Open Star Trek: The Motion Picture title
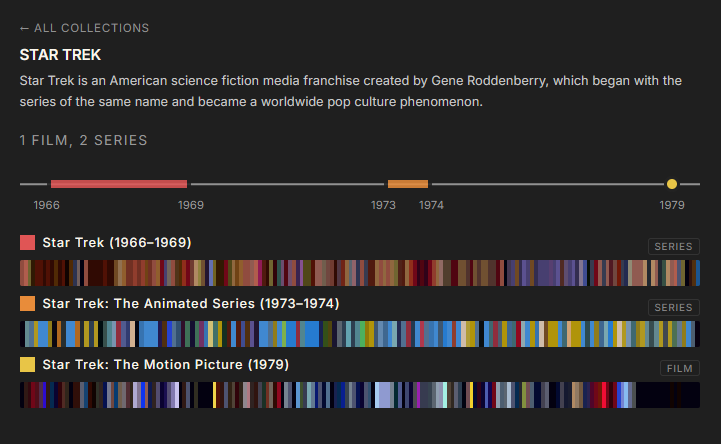 [166, 365]
